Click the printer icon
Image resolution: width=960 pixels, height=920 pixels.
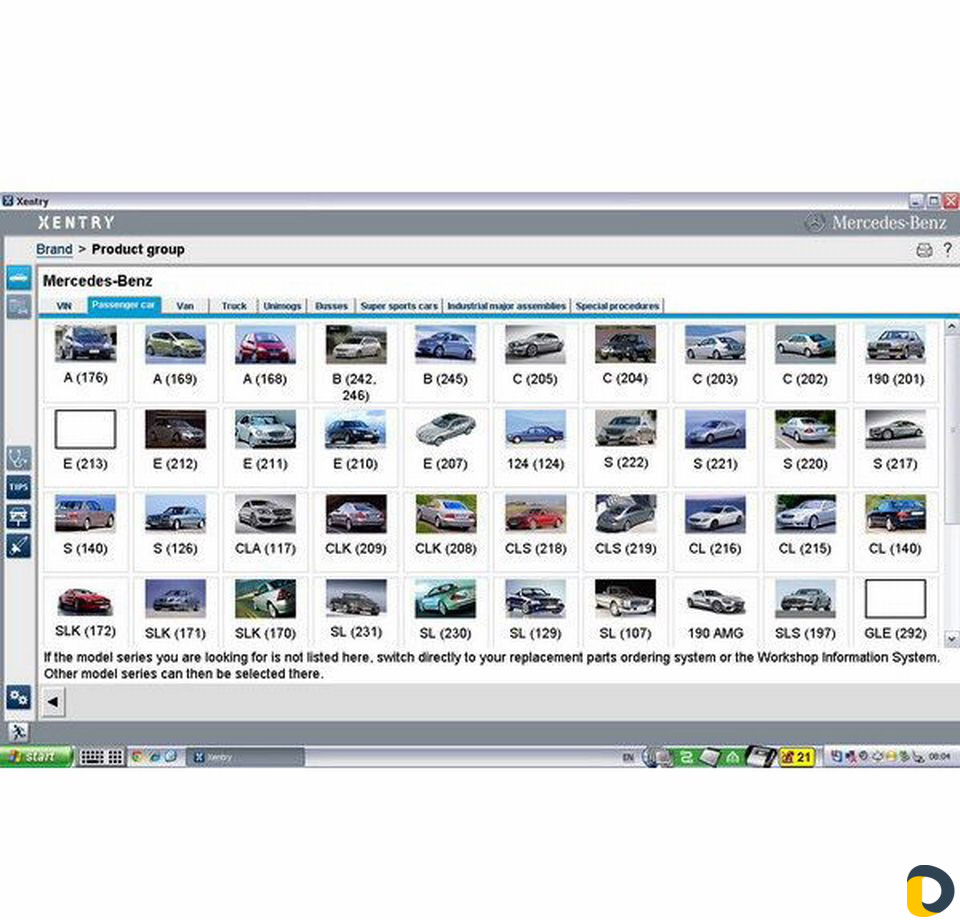point(924,250)
